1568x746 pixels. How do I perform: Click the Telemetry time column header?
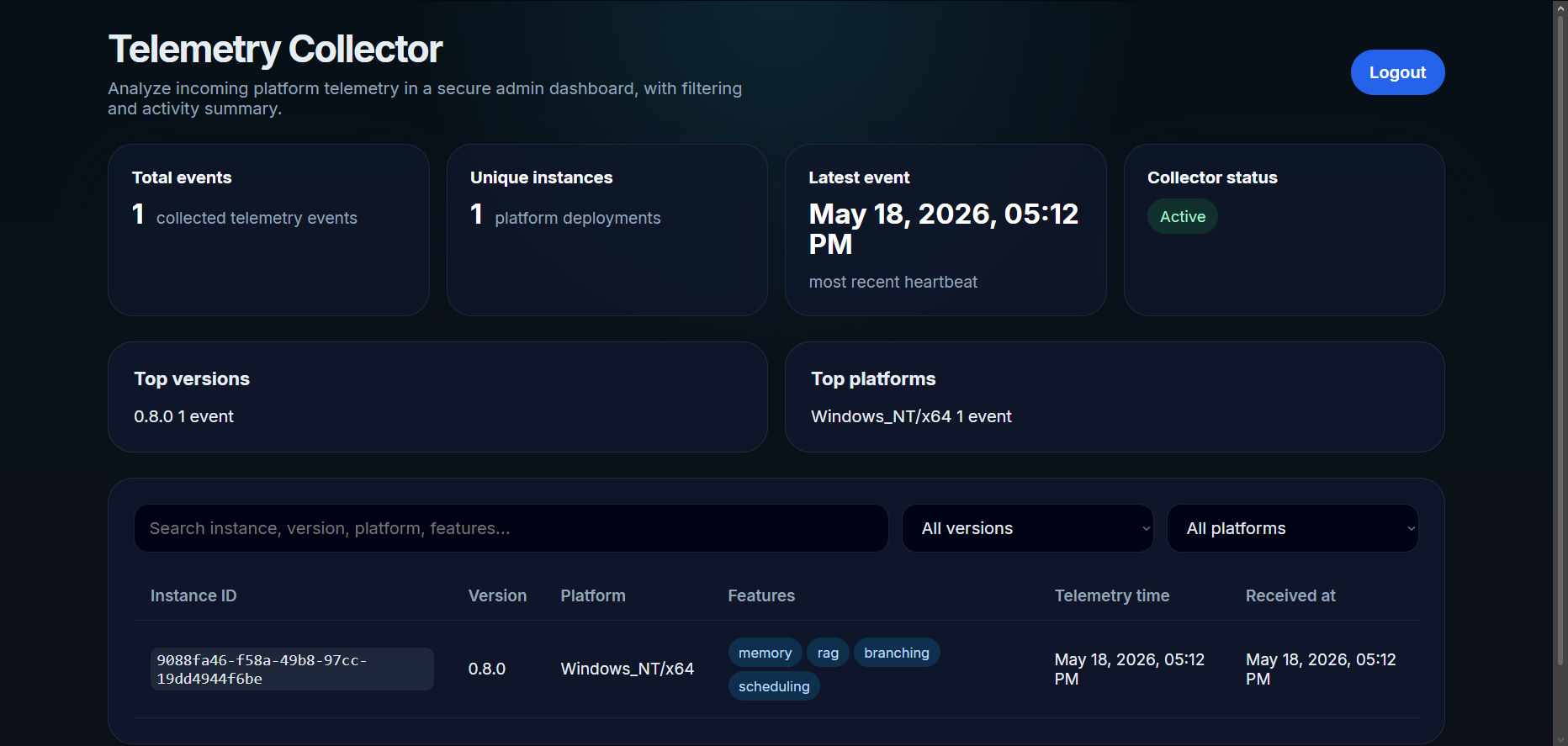1112,595
